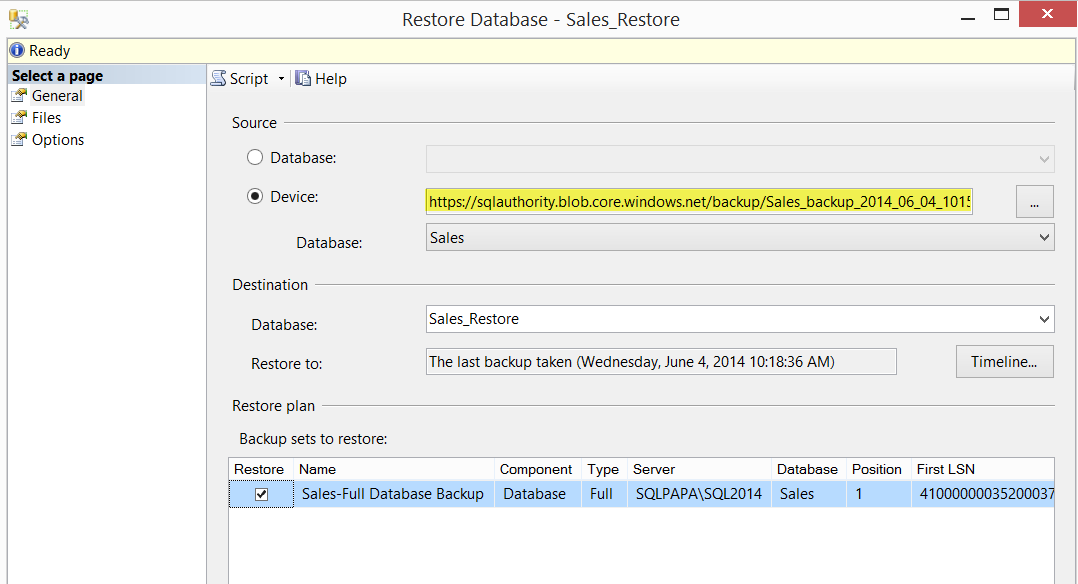Click the Position value '1' cell
The width and height of the screenshot is (1078, 584).
(x=879, y=494)
